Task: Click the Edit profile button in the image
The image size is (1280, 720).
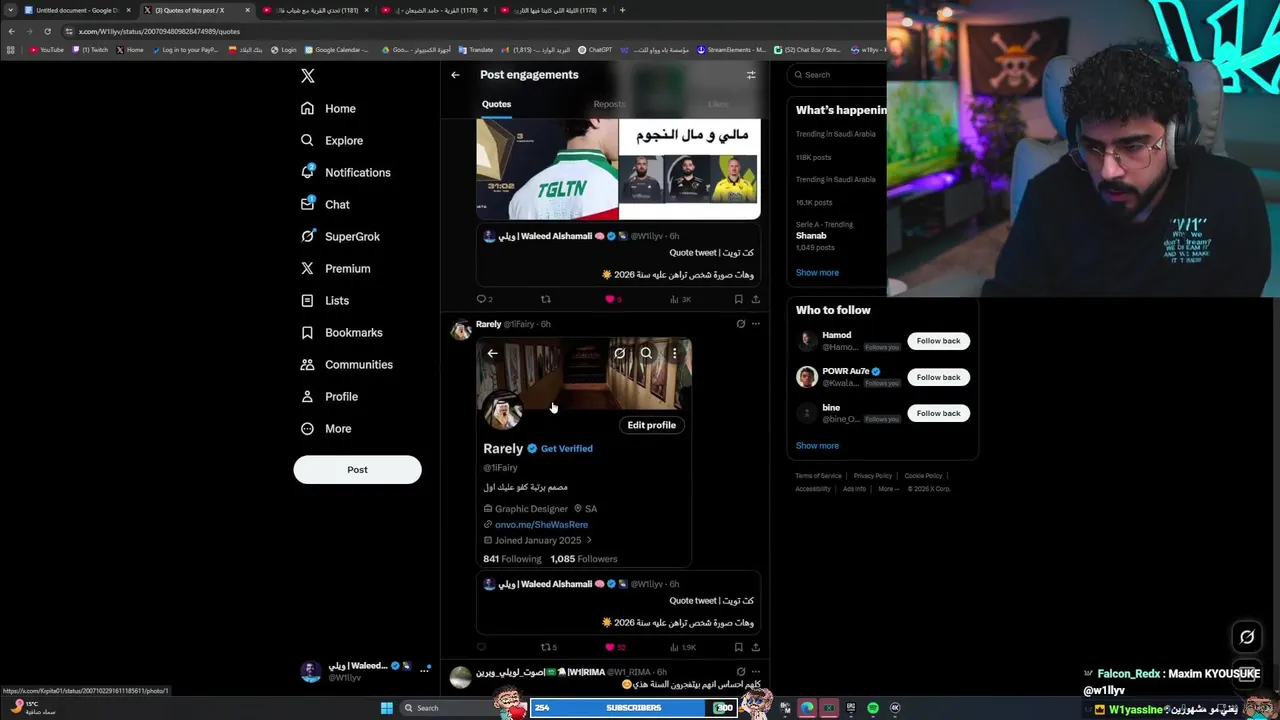Action: tap(651, 425)
